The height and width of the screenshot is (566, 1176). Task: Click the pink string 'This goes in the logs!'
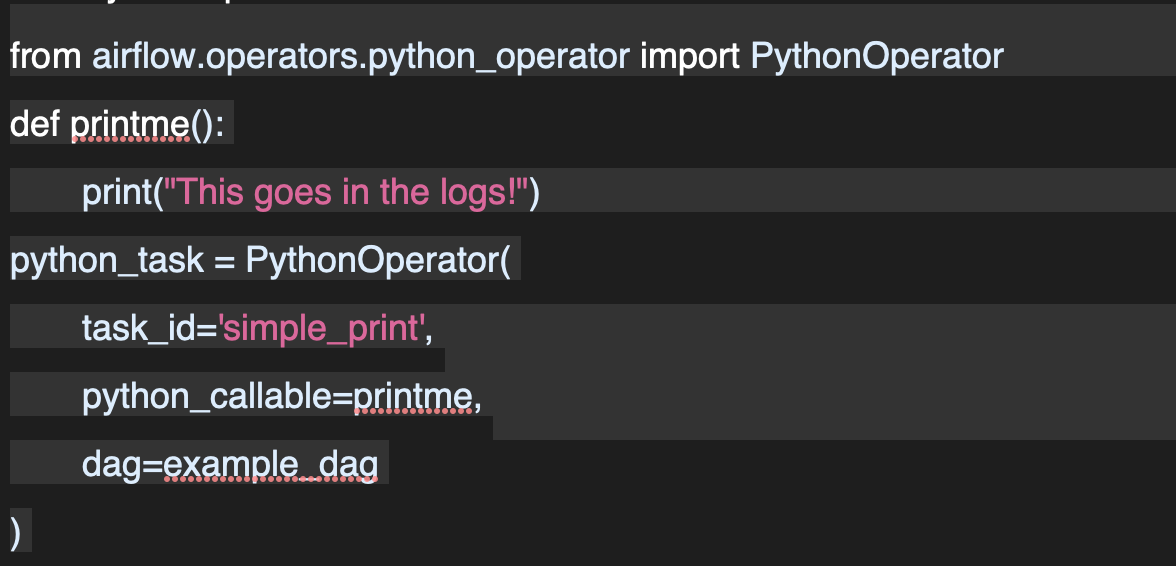346,192
